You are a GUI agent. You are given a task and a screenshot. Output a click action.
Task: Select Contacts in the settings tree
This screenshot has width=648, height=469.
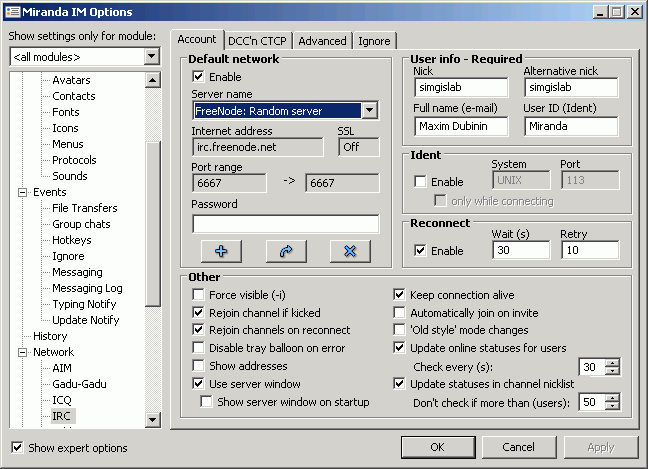coord(74,96)
